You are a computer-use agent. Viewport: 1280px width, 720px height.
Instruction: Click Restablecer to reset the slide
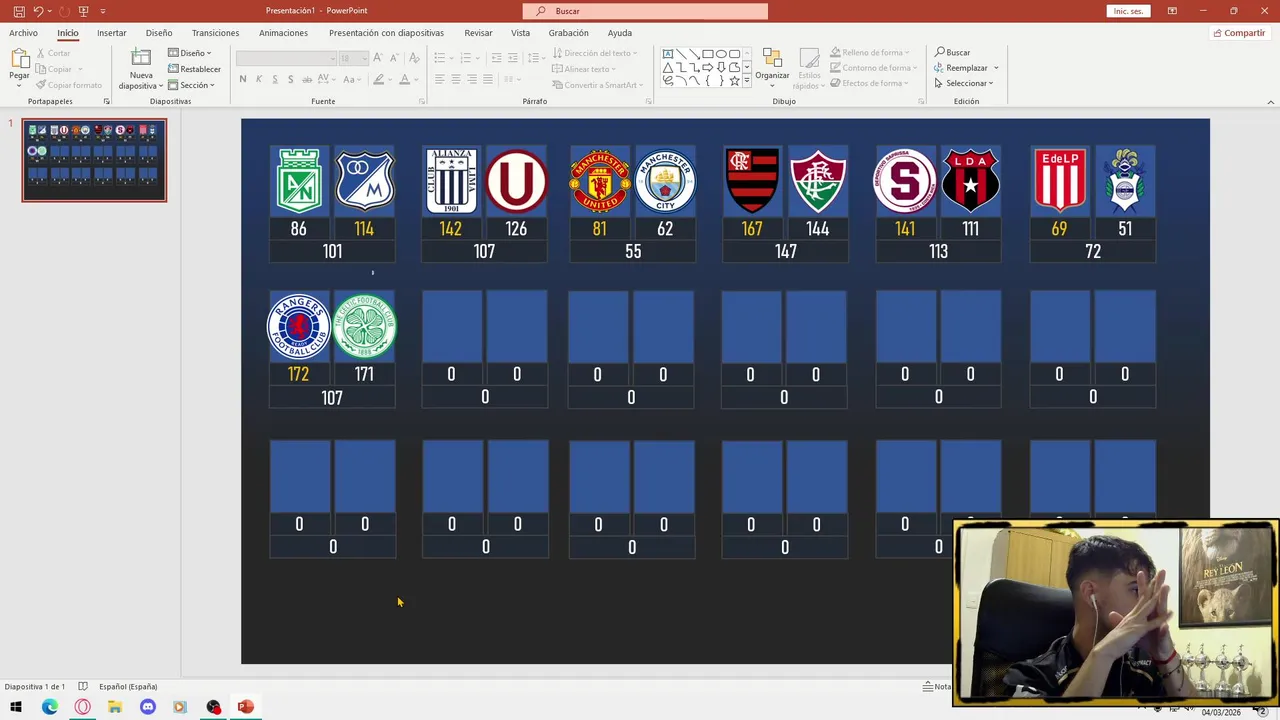[x=194, y=69]
